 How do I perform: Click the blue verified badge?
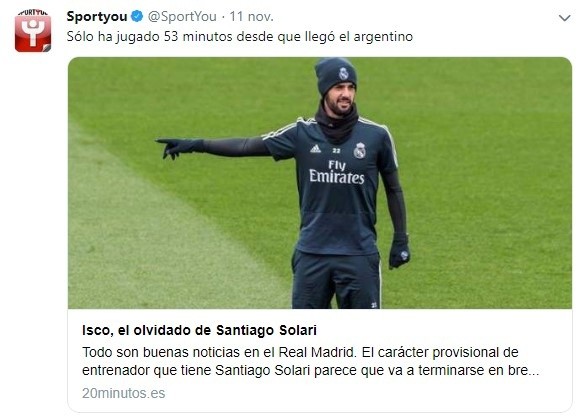pyautogui.click(x=137, y=16)
